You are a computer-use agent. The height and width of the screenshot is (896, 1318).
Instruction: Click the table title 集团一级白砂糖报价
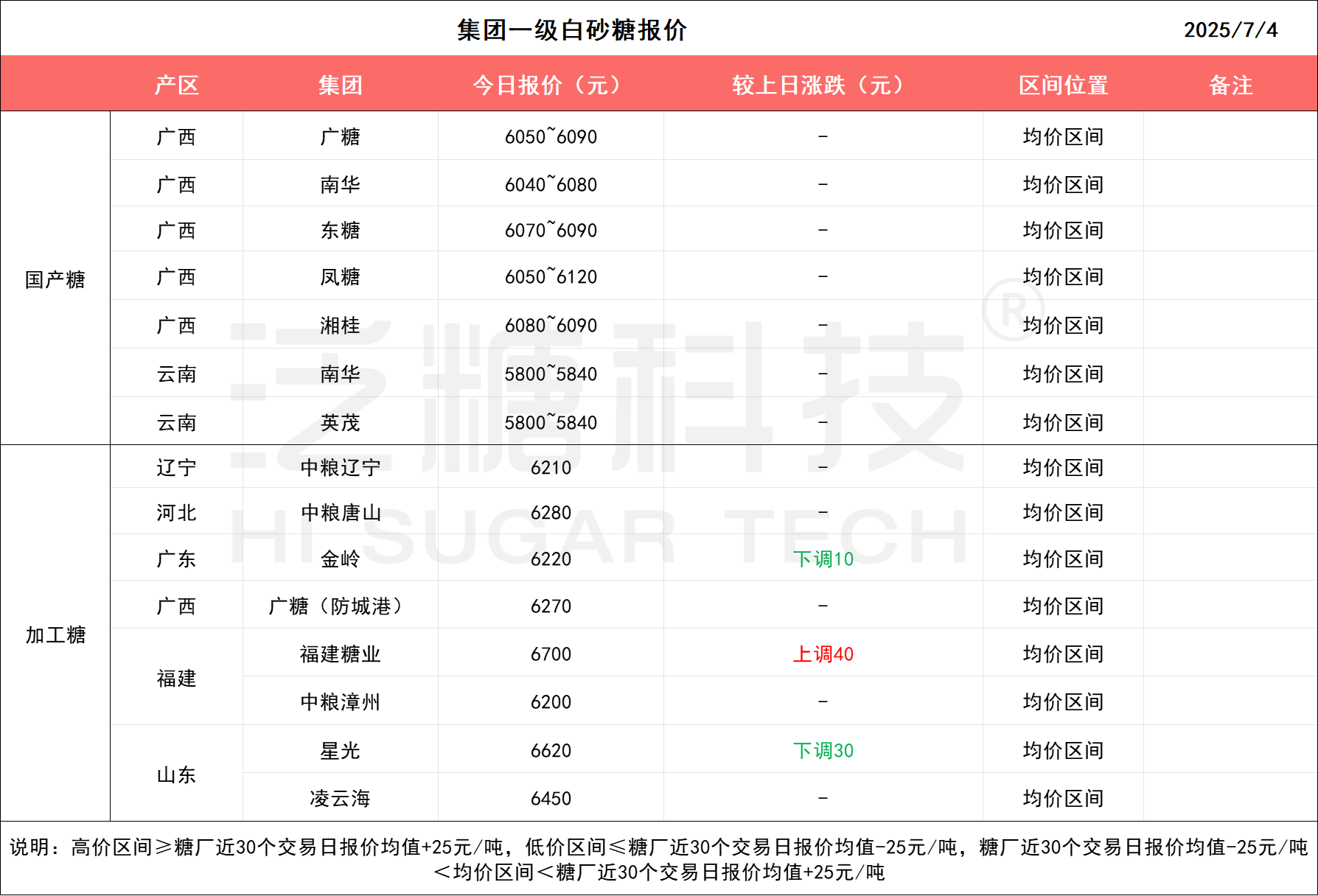[571, 29]
